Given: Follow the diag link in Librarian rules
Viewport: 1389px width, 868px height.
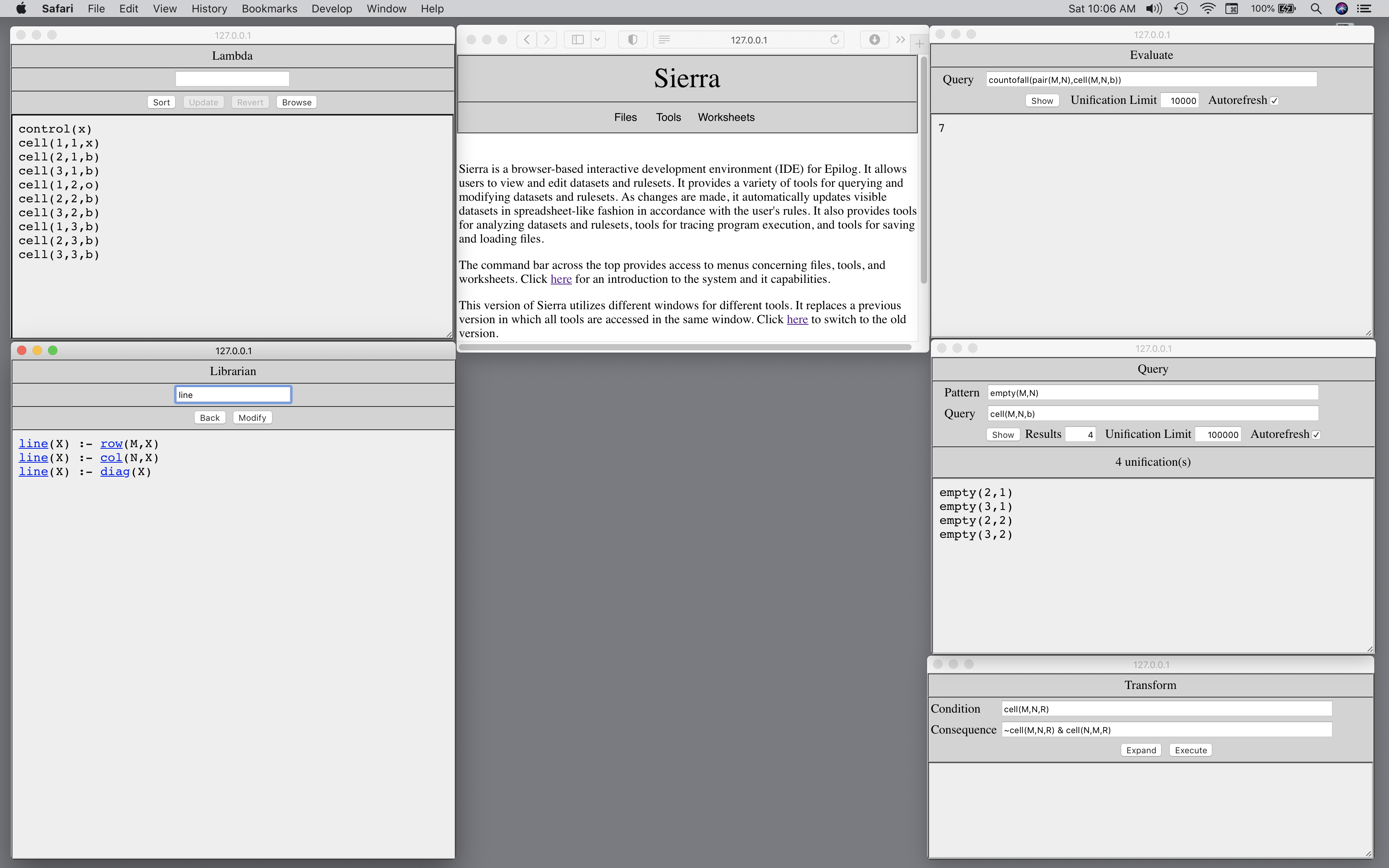Looking at the screenshot, I should pos(115,471).
